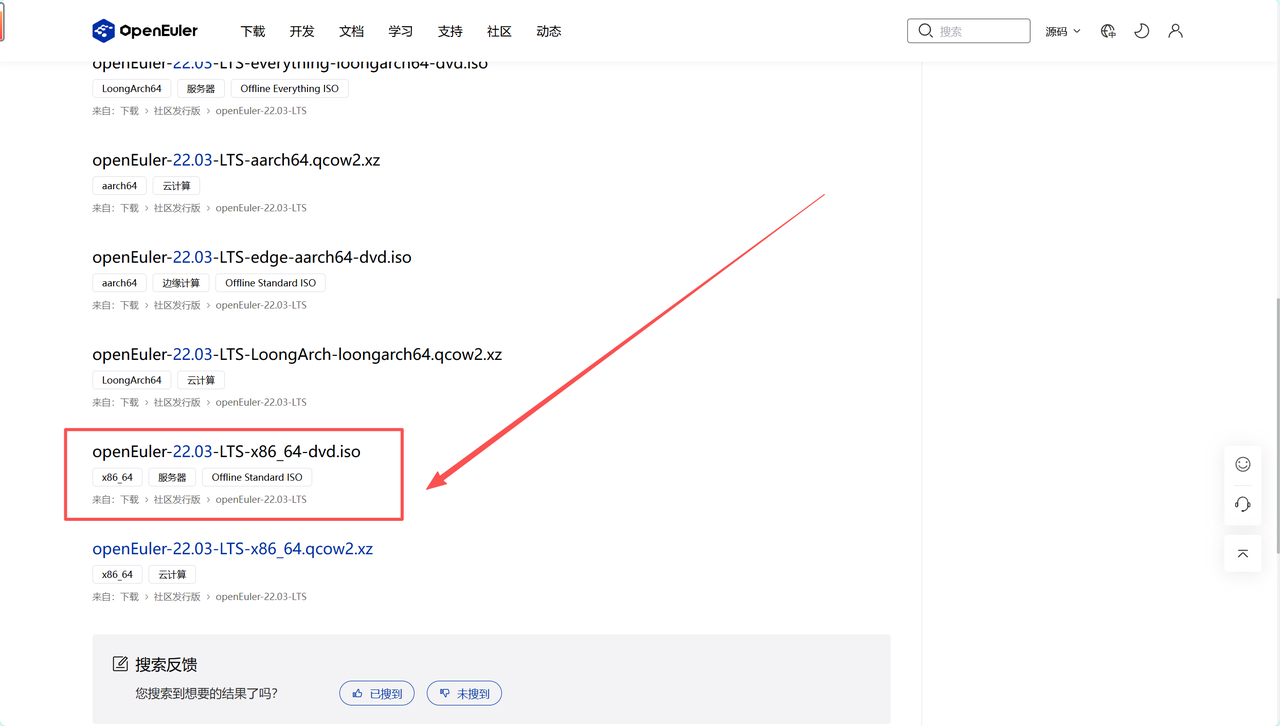Open openEuler-22.03-LTS-LoongArch-loongarch64.qcow2.xz result
Viewport: 1280px width, 726px height.
click(x=297, y=354)
